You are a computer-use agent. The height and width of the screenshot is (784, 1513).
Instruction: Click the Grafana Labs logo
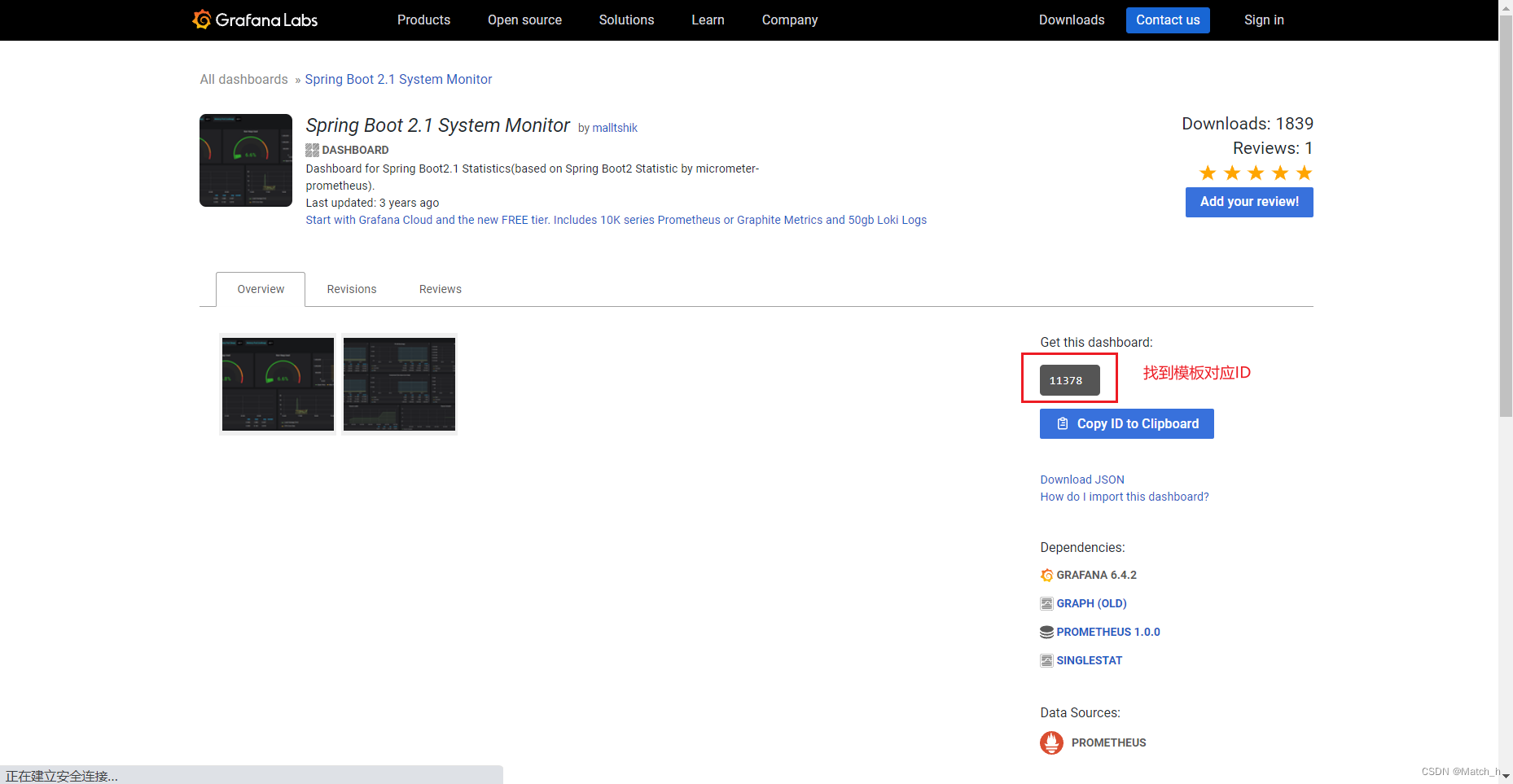click(x=255, y=20)
